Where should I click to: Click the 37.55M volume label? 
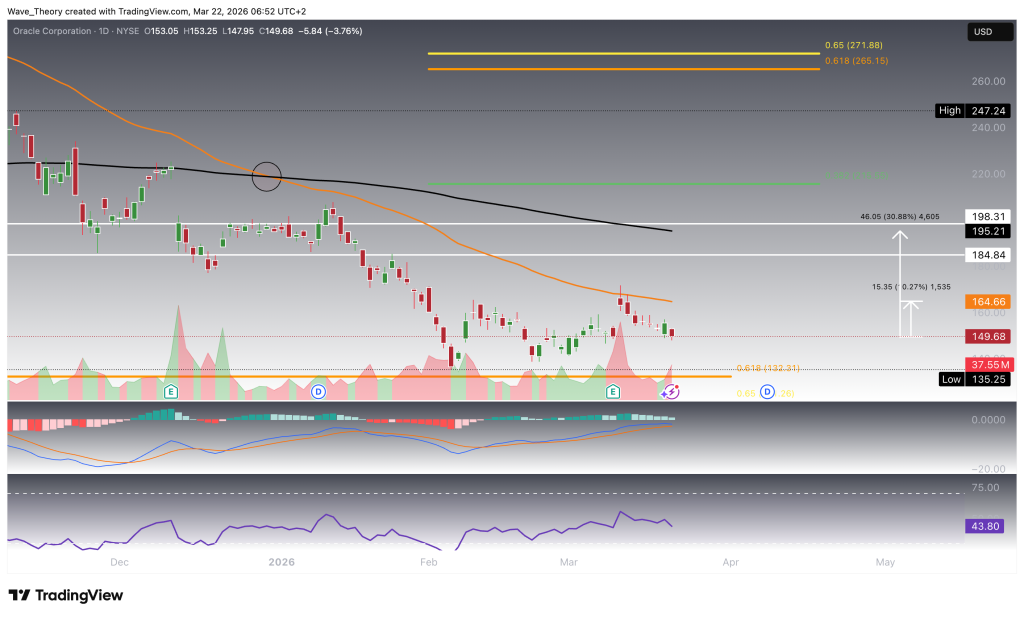coord(985,364)
